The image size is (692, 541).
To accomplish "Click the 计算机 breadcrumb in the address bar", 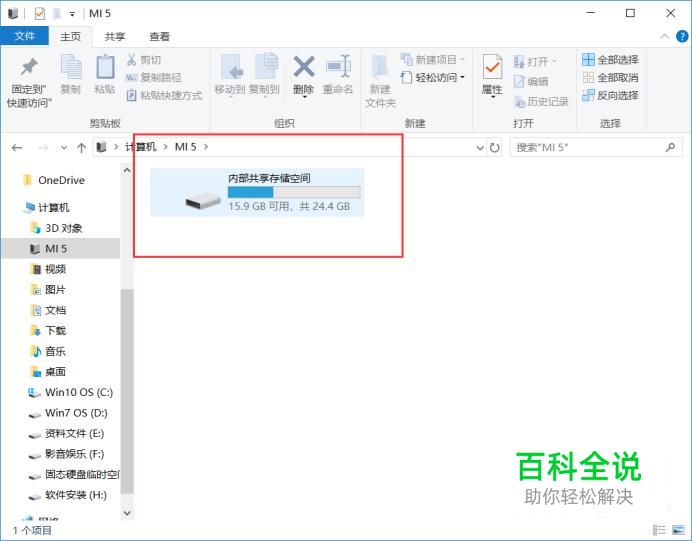I will 140,147.
